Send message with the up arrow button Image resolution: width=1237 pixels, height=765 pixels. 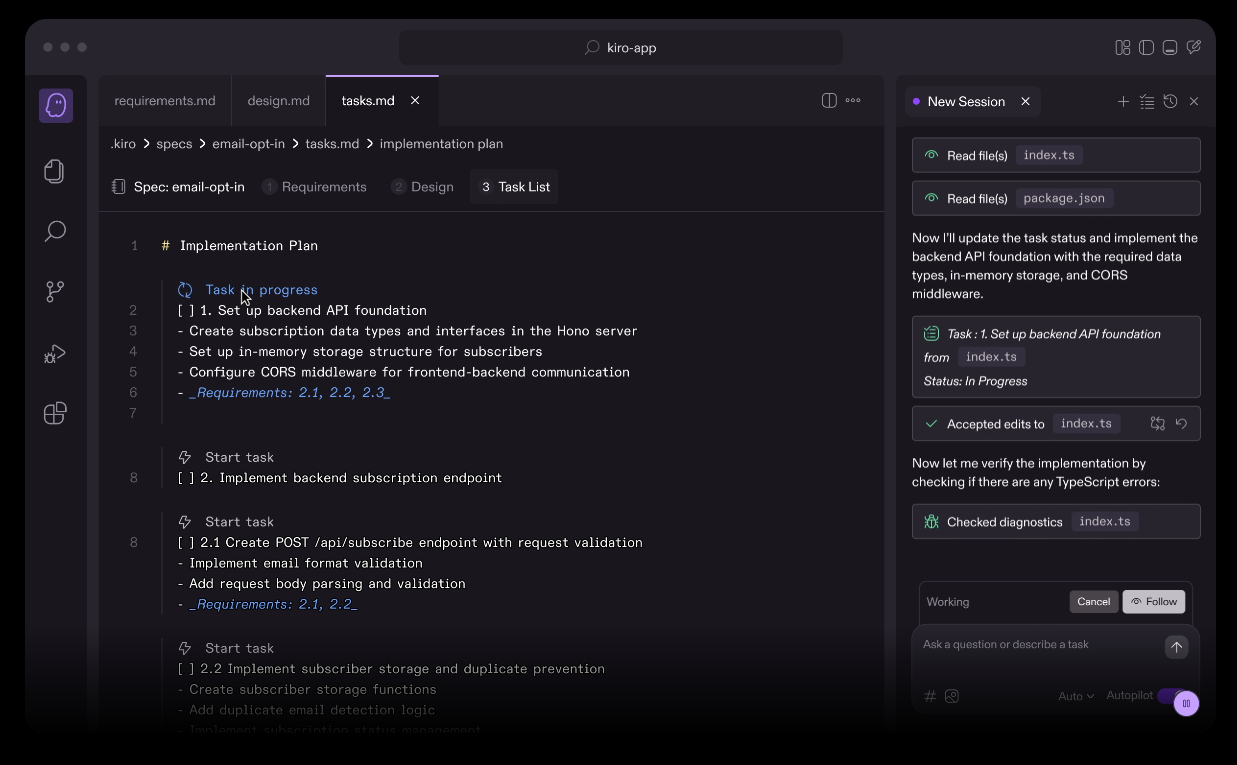(1176, 647)
